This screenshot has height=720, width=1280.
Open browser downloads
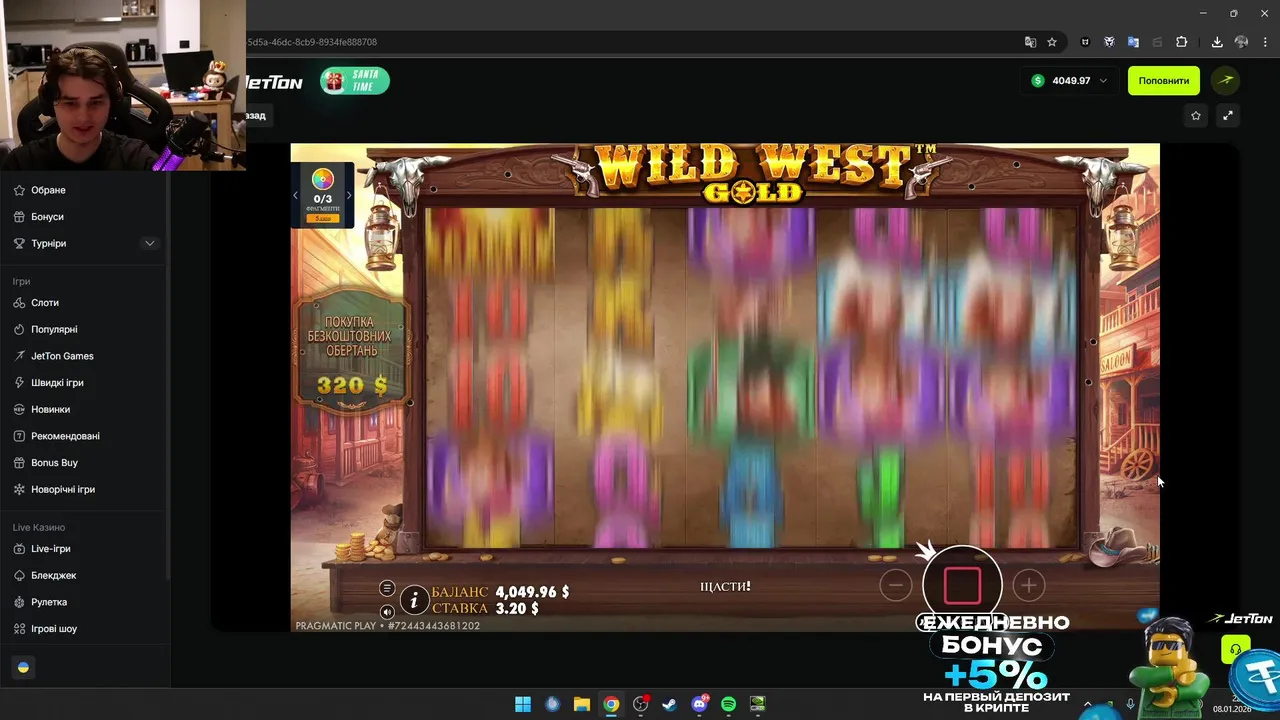pyautogui.click(x=1217, y=42)
